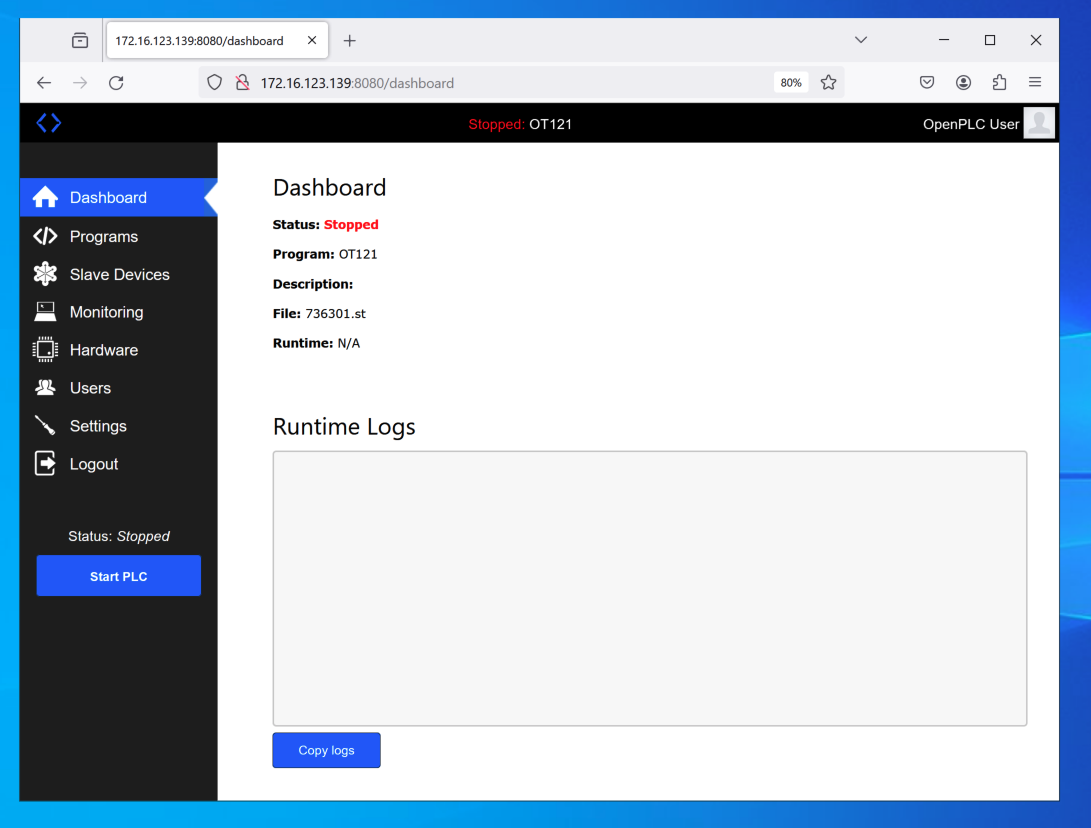Viewport: 1091px width, 828px height.
Task: Click the Settings screwdriver icon
Action: tap(45, 426)
